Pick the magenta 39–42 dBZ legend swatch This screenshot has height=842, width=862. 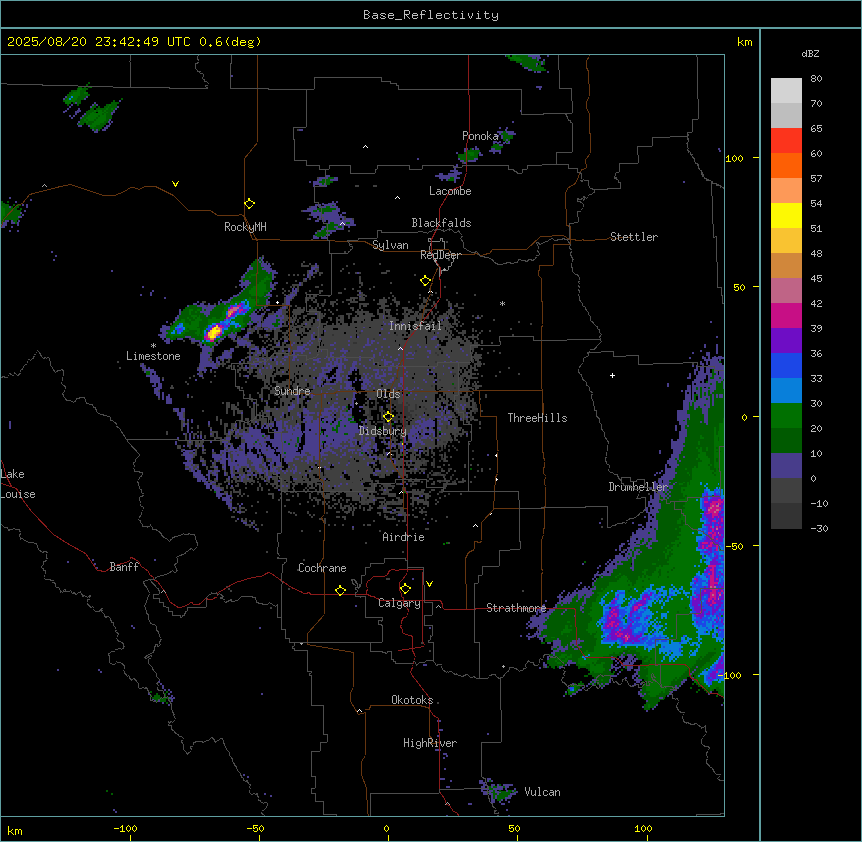click(786, 315)
